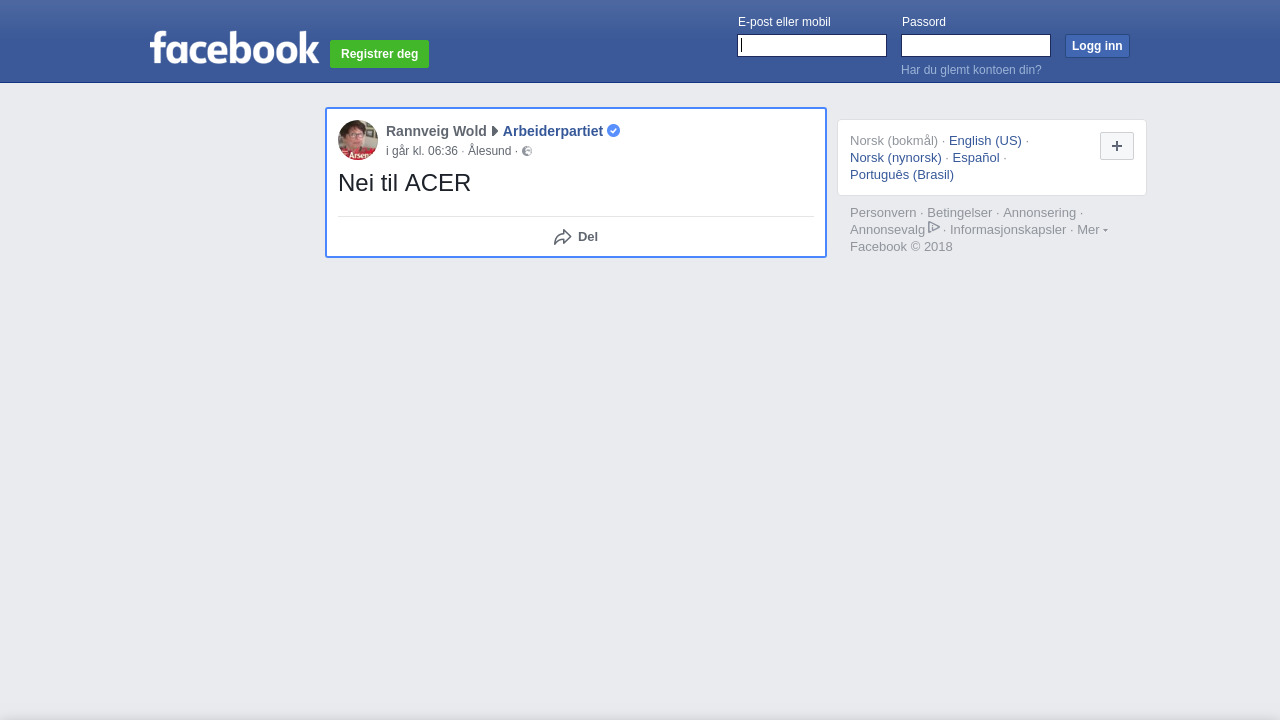Screen dimensions: 1280x720
Task: Switch language to Español
Action: pyautogui.click(x=976, y=158)
